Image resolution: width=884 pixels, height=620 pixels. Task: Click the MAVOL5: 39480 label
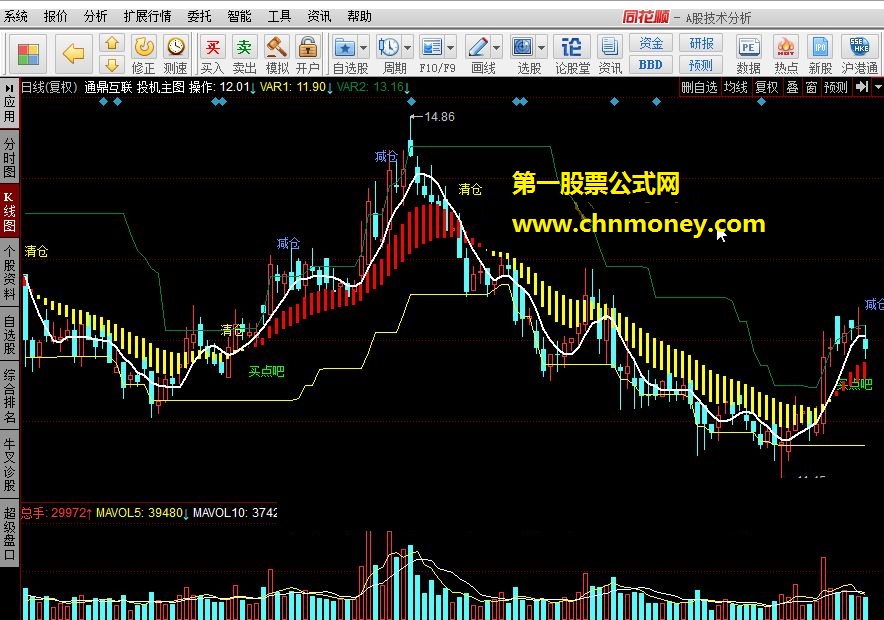pyautogui.click(x=142, y=513)
